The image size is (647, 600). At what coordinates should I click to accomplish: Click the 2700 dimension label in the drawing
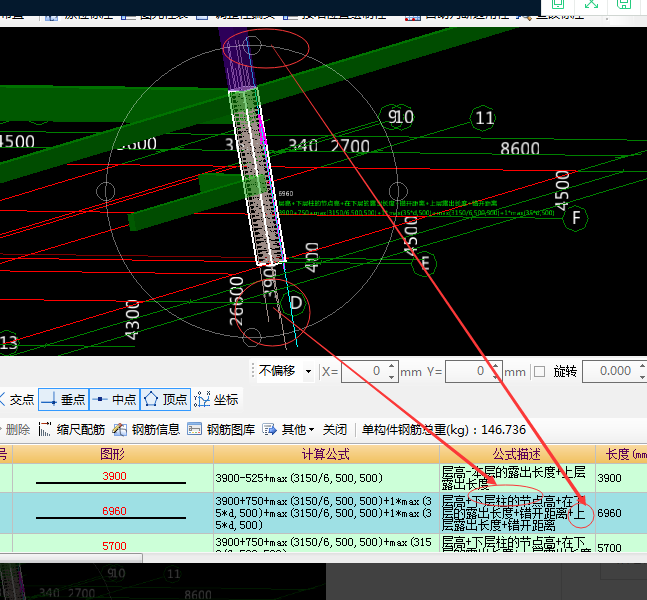(350, 146)
